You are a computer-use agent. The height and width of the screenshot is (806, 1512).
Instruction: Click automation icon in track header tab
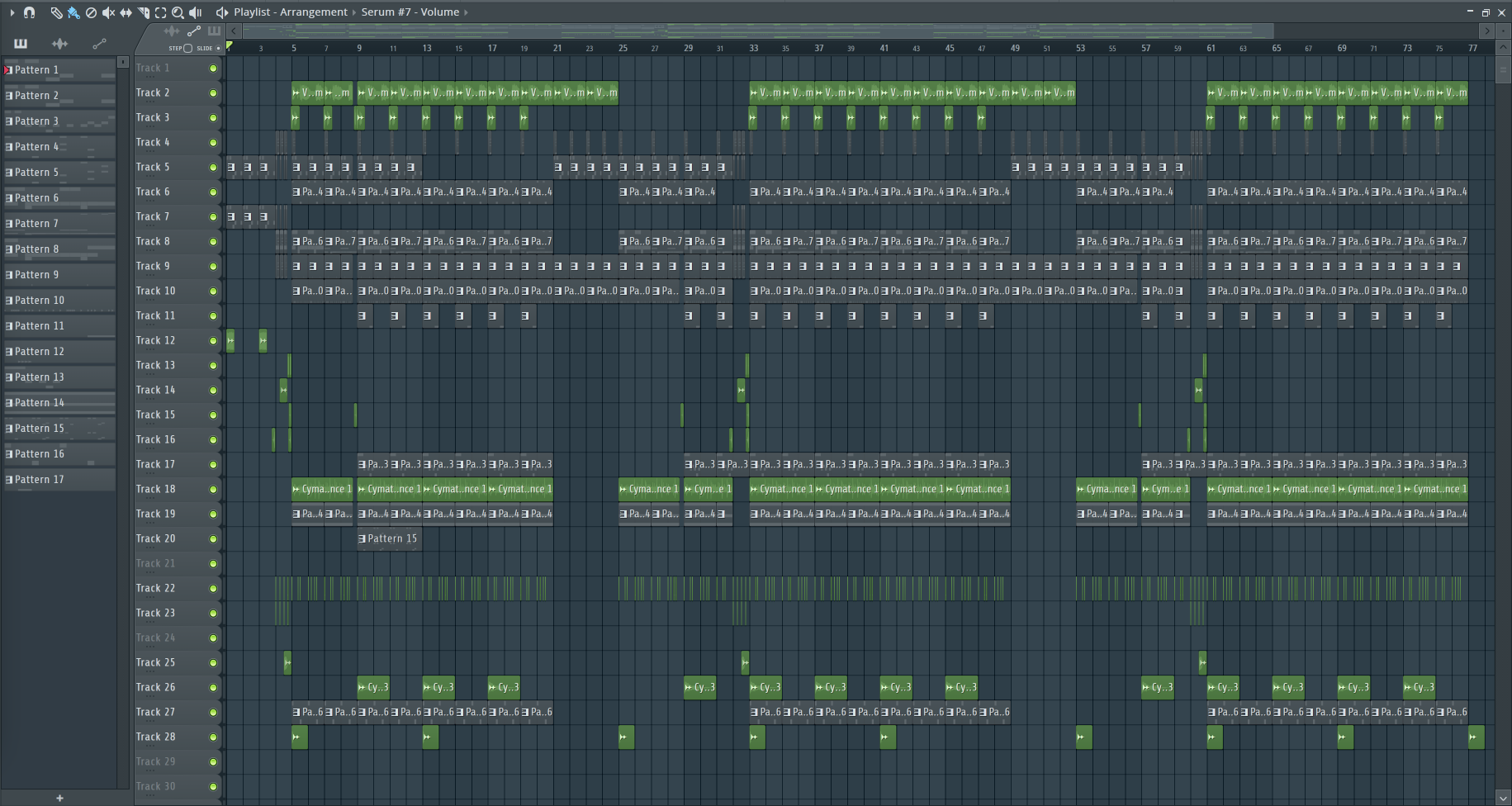pyautogui.click(x=194, y=31)
